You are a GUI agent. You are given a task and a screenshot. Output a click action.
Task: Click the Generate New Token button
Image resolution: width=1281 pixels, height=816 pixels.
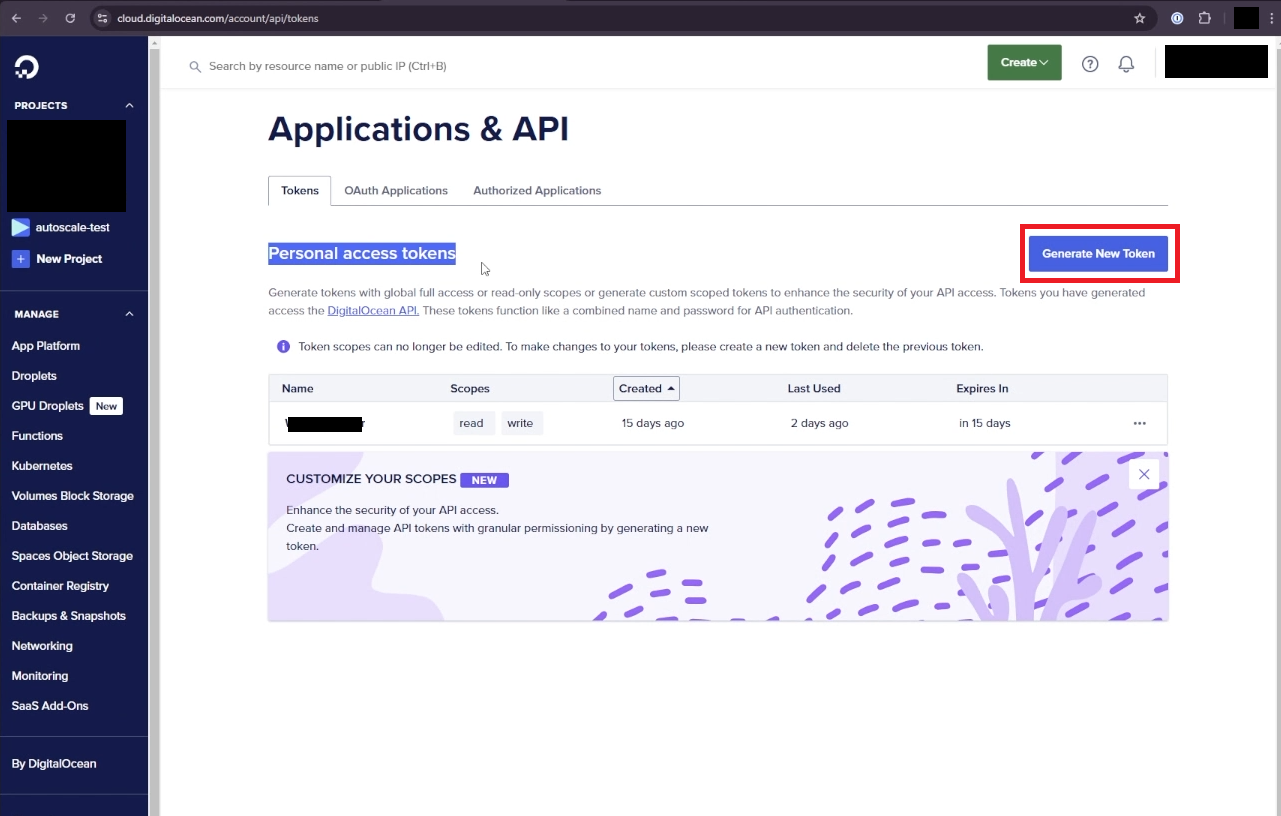pos(1098,253)
